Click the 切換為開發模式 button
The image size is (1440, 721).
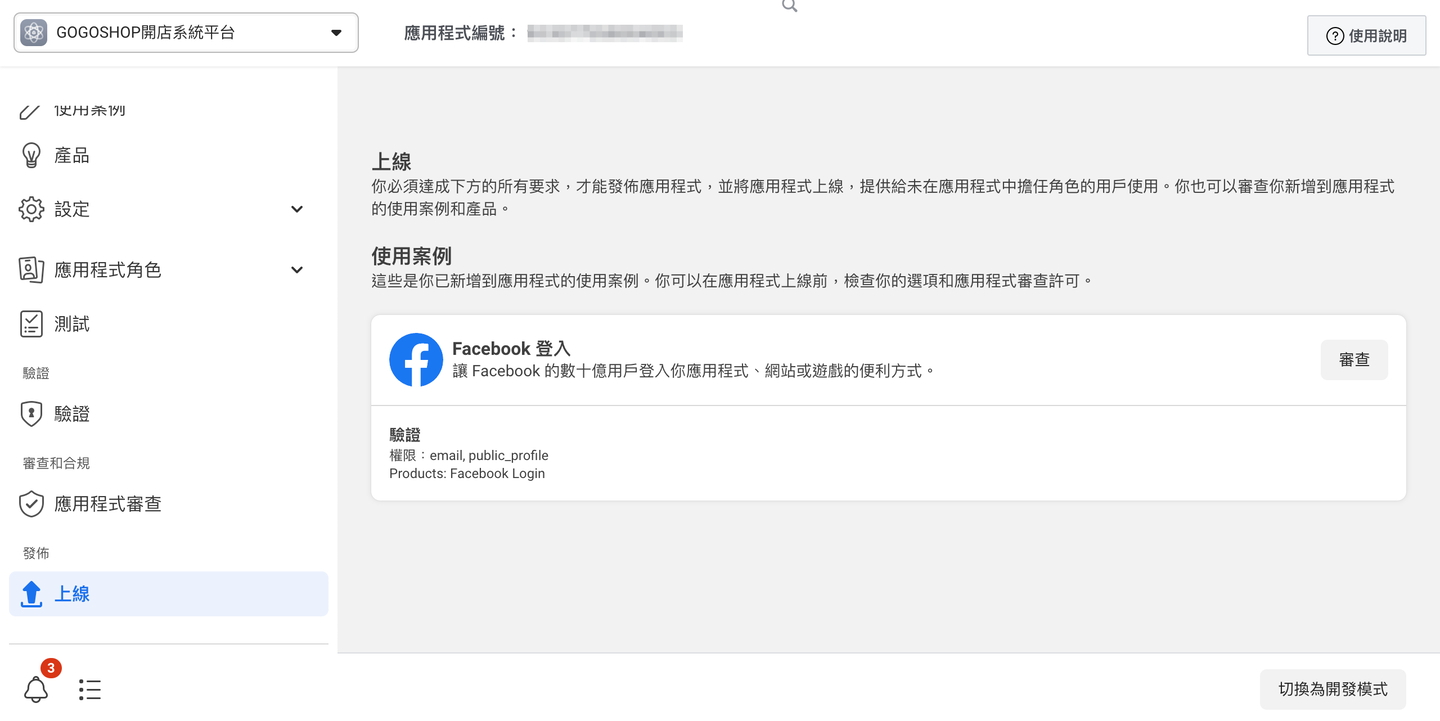tap(1333, 689)
